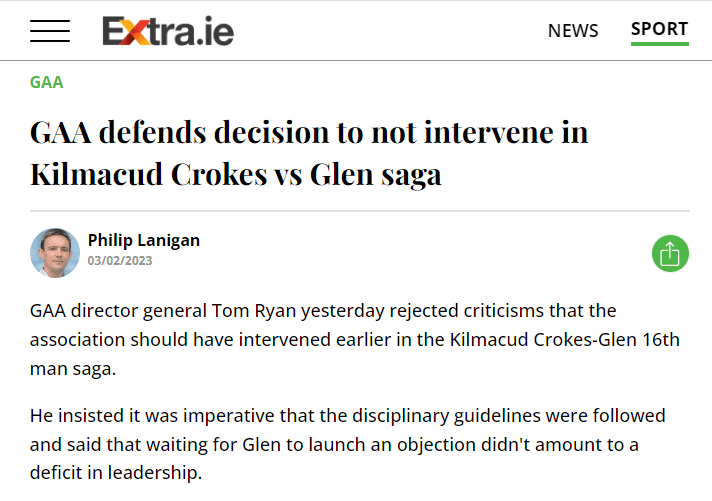
Task: Click the Extra.ie logo
Action: pyautogui.click(x=168, y=32)
